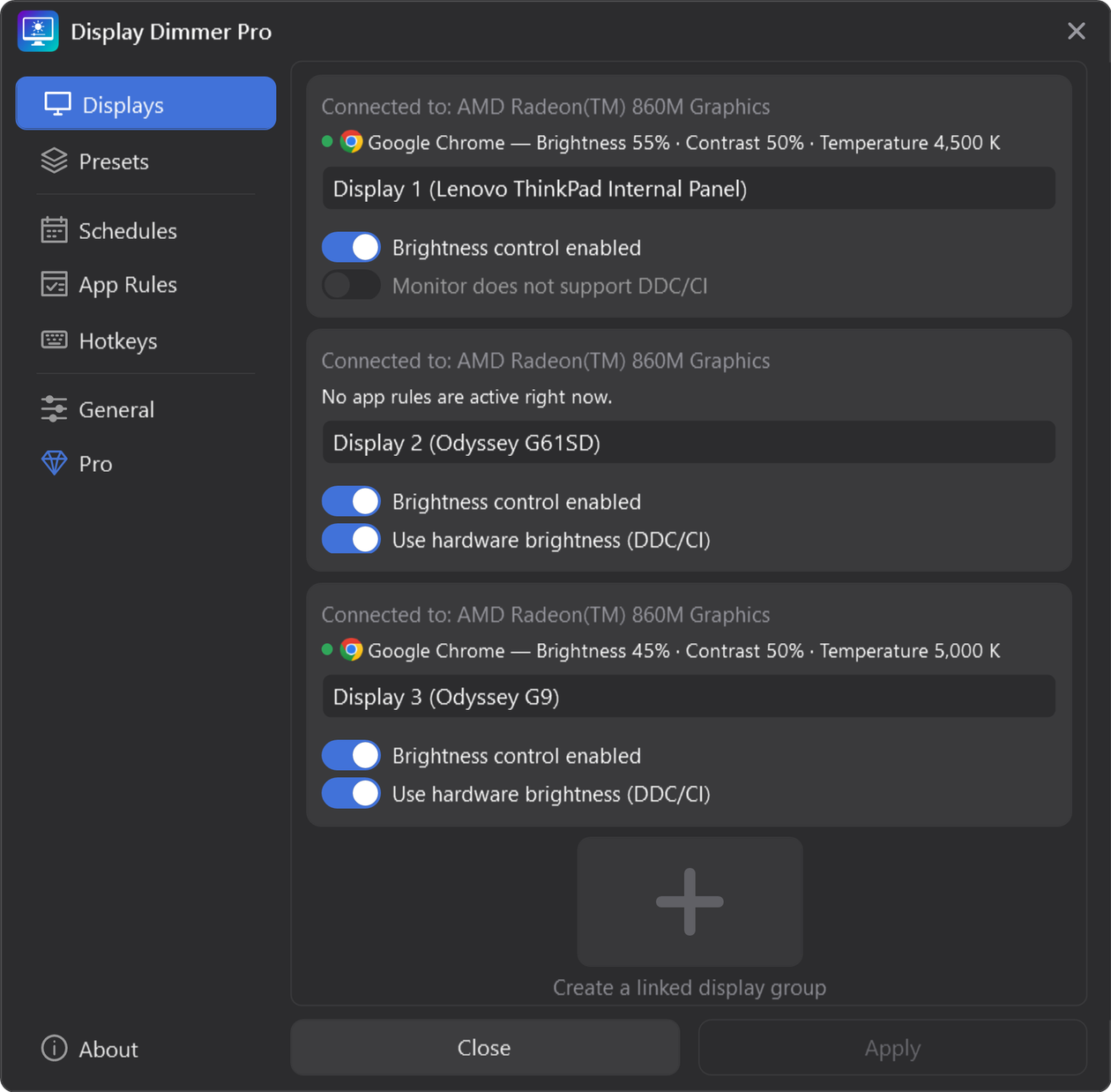The height and width of the screenshot is (1092, 1111).
Task: Click the calendar Schedules icon
Action: [54, 230]
